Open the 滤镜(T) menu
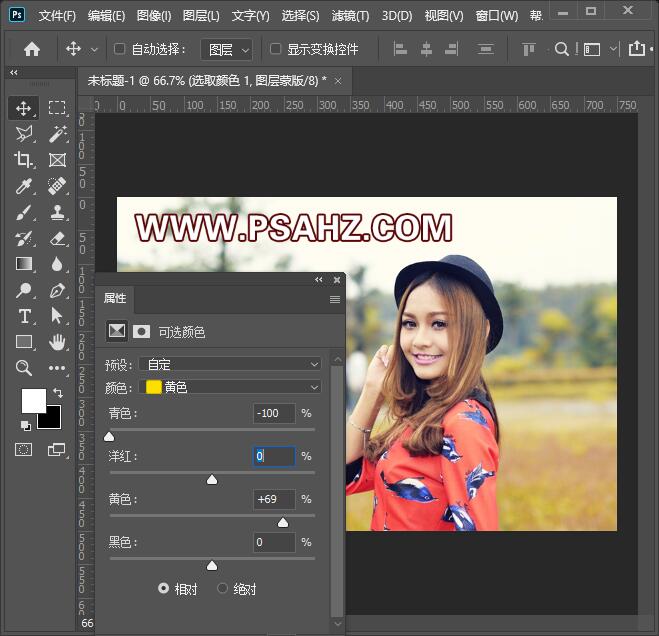This screenshot has height=636, width=659. pos(351,16)
